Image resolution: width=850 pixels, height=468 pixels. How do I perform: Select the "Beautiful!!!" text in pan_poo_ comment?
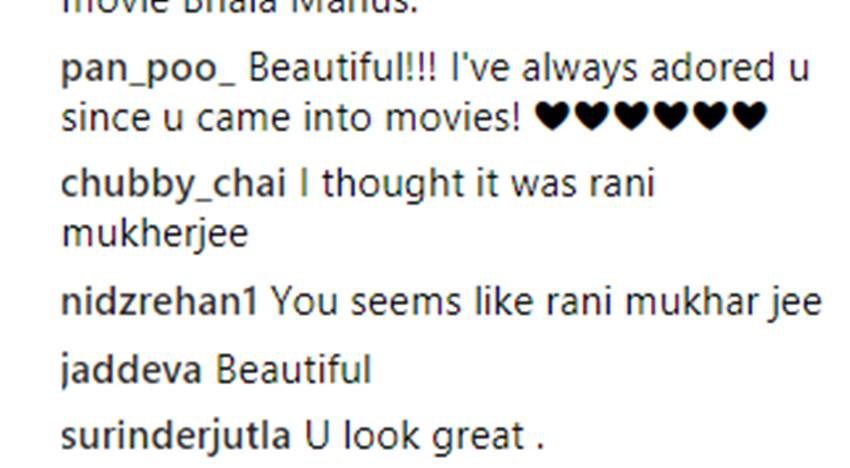tap(343, 68)
